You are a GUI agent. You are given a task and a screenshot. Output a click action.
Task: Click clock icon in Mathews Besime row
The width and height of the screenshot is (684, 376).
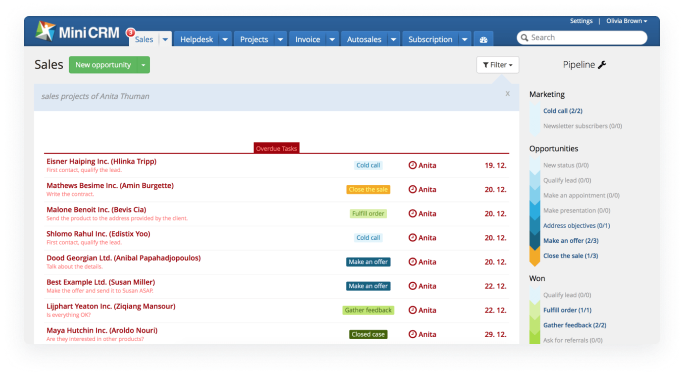click(412, 189)
